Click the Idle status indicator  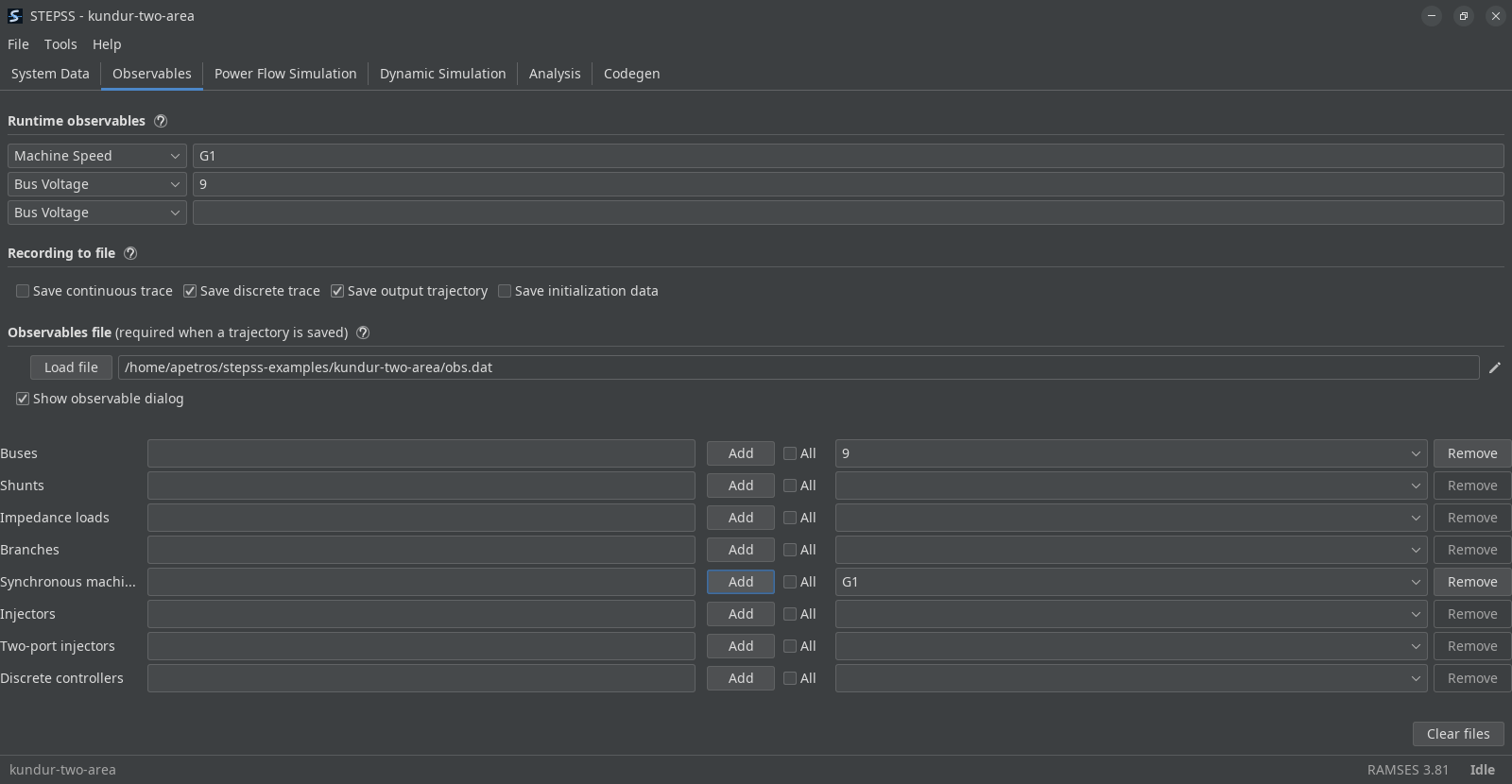[1482, 770]
